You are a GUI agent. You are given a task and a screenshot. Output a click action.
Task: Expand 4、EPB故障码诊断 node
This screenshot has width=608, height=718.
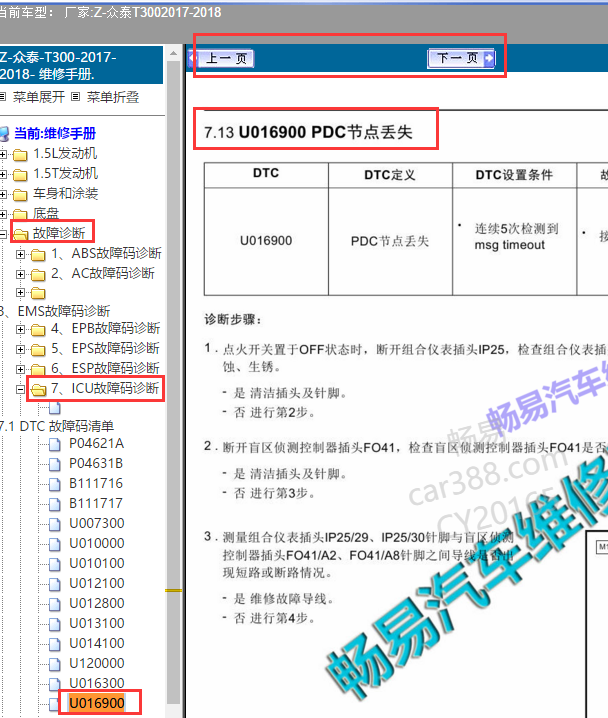pyautogui.click(x=20, y=329)
